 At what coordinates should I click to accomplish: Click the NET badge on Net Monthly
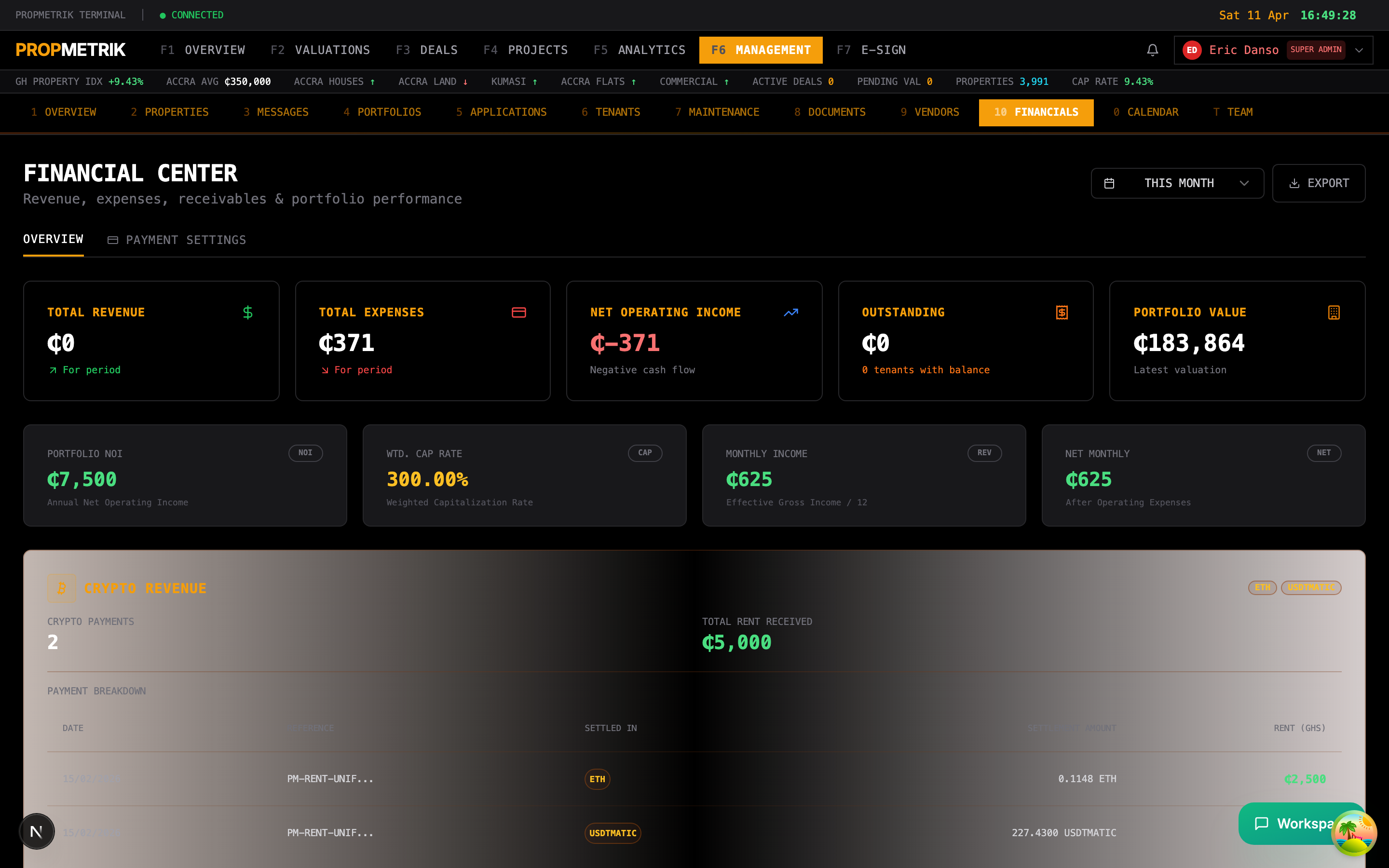pyautogui.click(x=1323, y=453)
